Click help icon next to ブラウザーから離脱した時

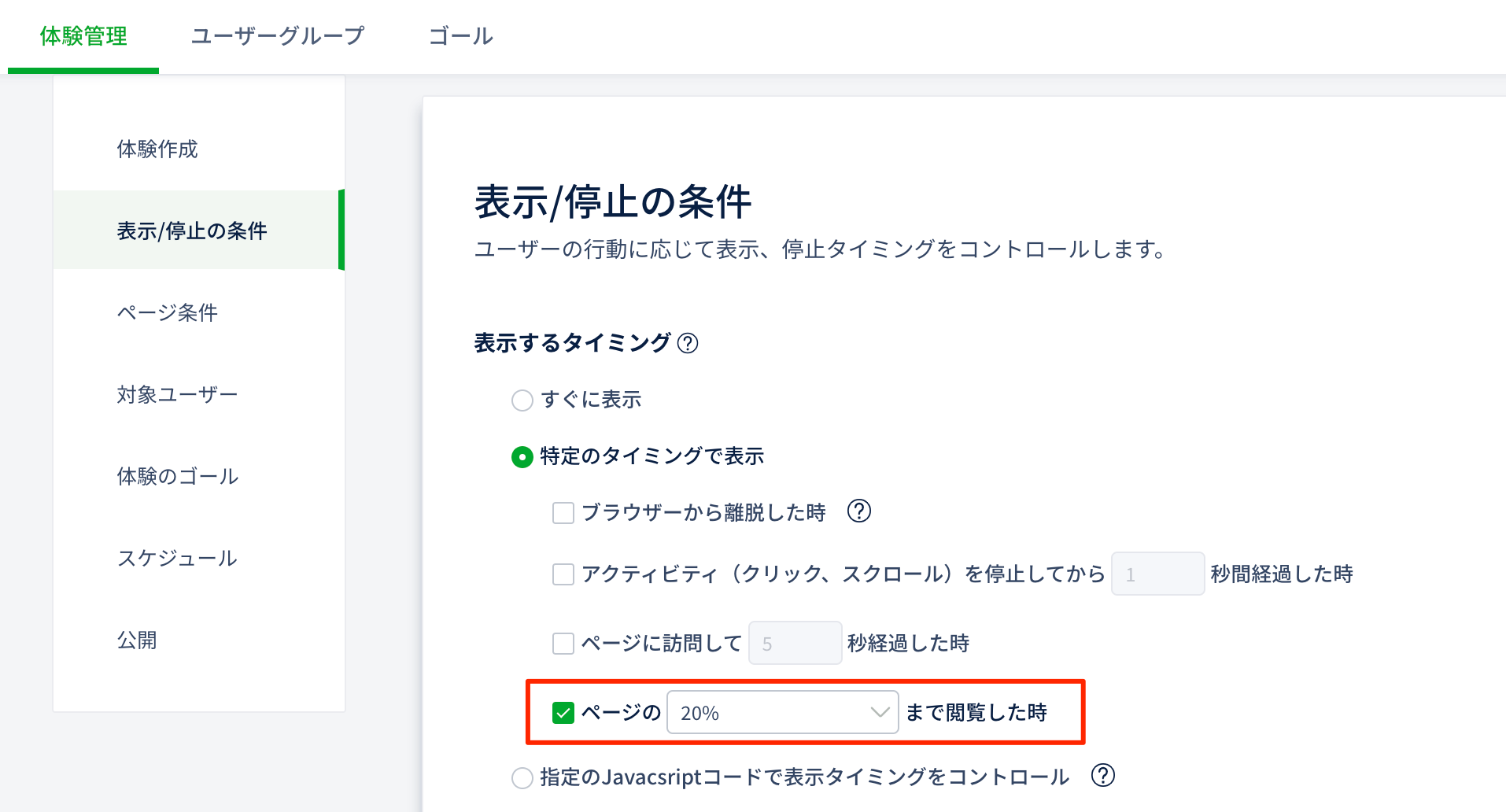coord(859,511)
